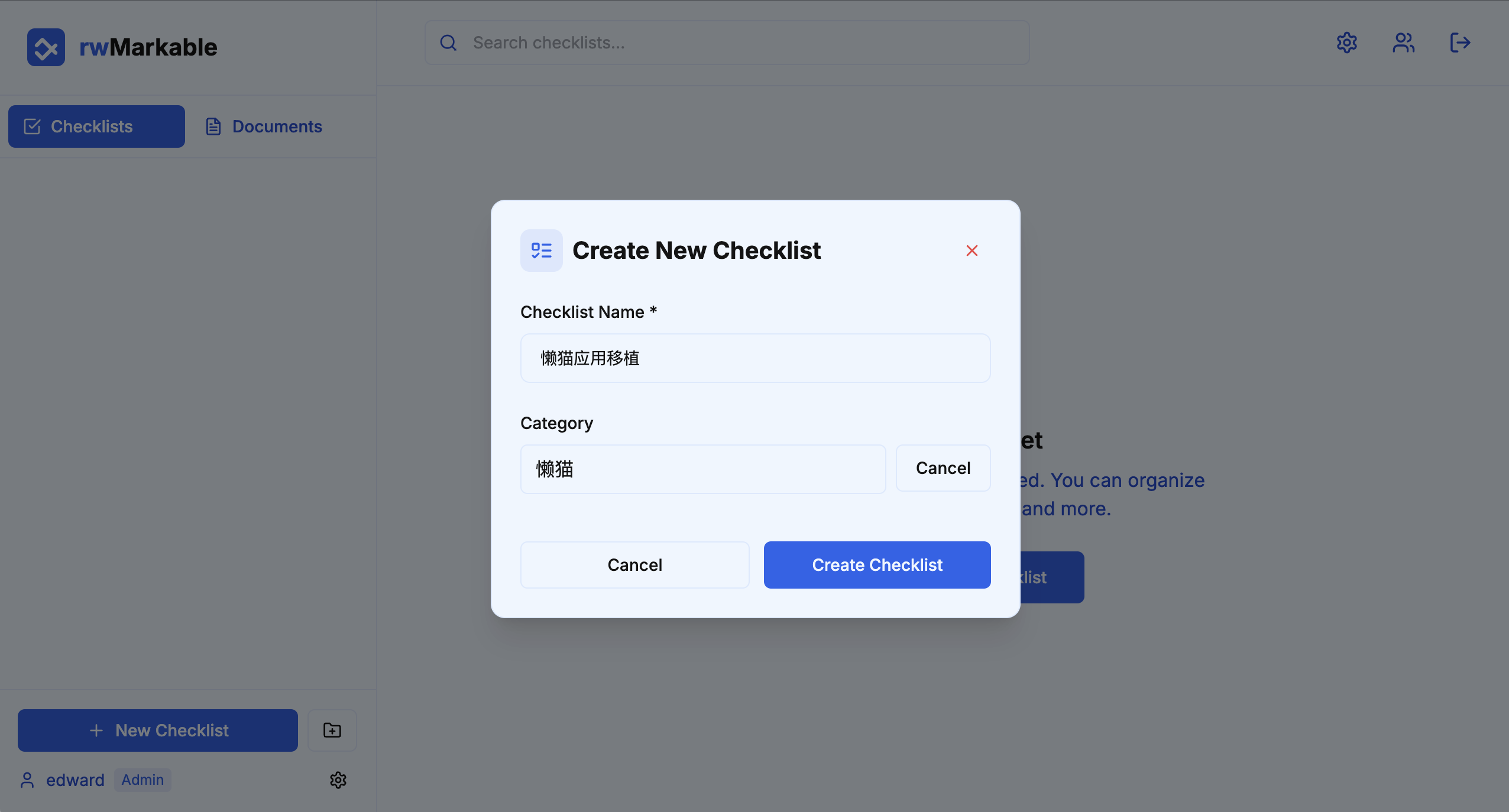Click the new category folder icon
The image size is (1509, 812).
click(x=332, y=730)
